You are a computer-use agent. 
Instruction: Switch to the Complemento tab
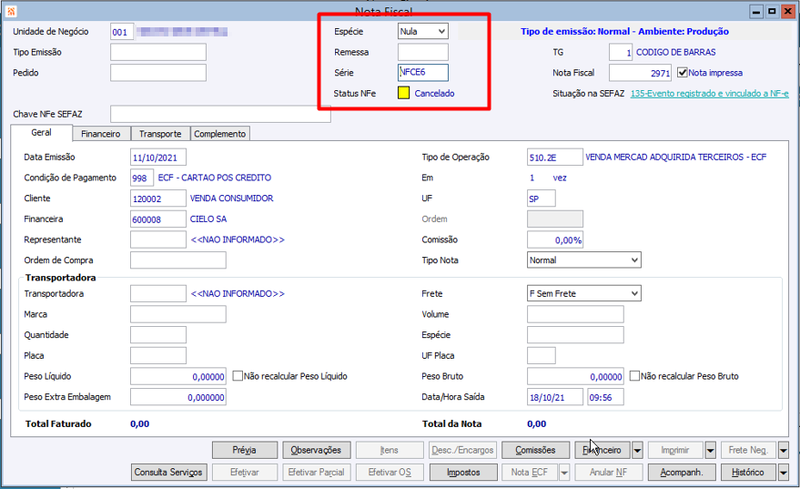click(x=220, y=134)
